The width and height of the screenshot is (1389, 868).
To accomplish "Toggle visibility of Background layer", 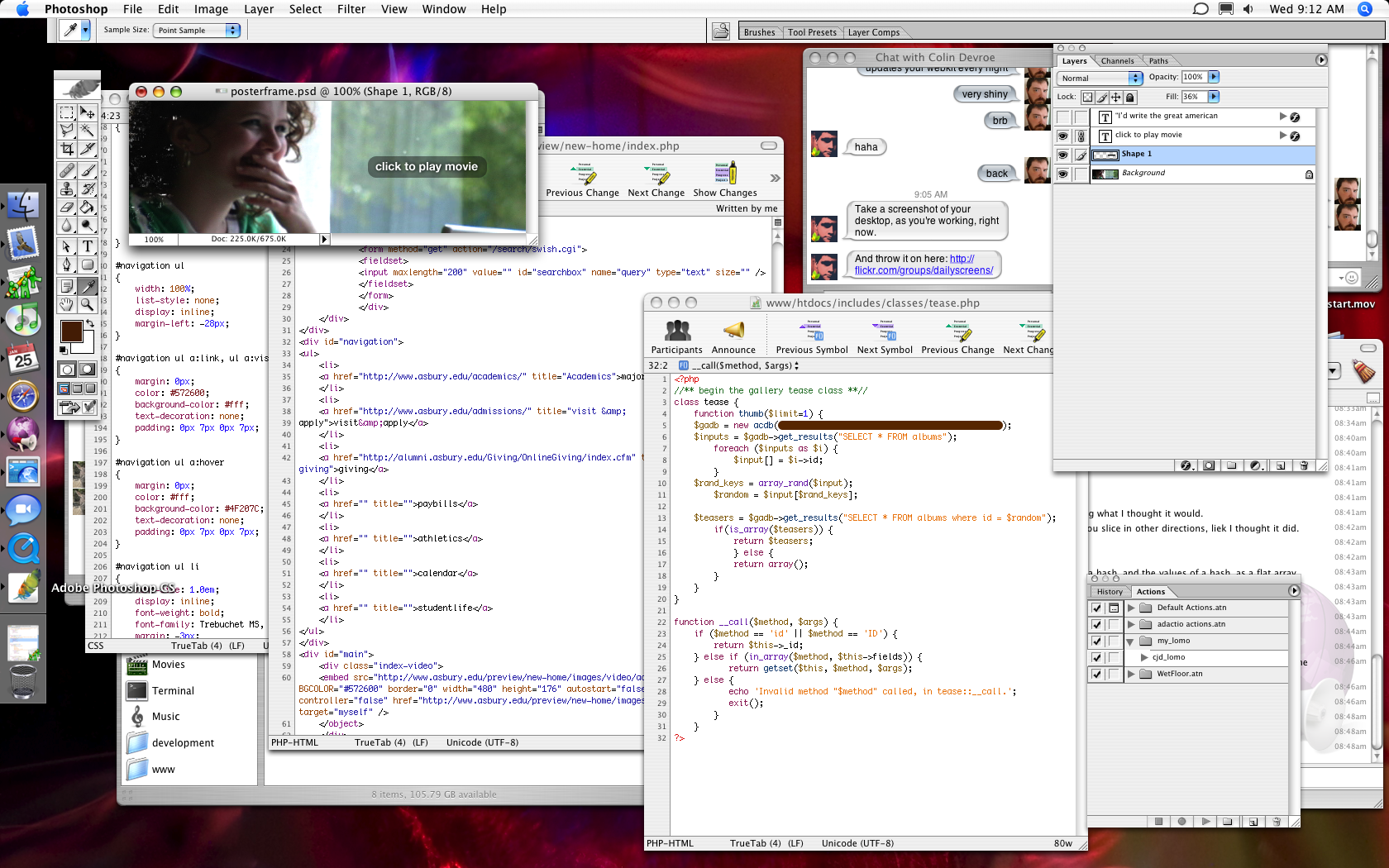I will [x=1063, y=174].
